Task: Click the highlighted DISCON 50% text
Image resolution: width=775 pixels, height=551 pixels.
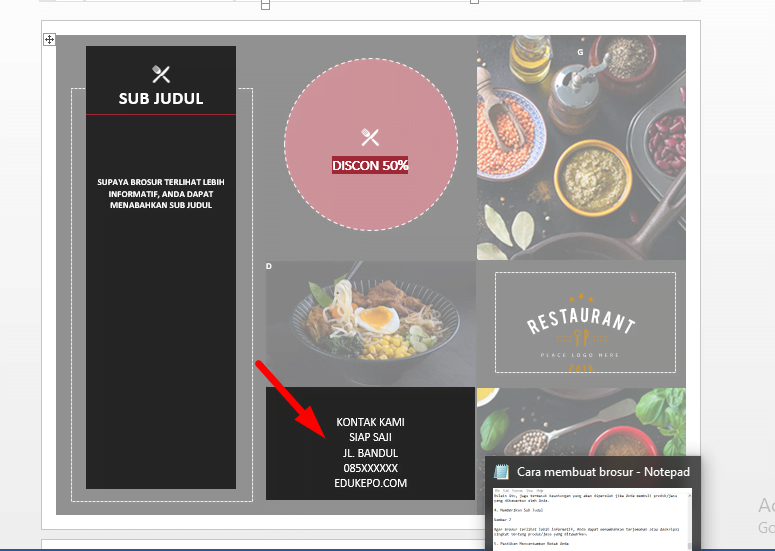Action: coord(370,165)
